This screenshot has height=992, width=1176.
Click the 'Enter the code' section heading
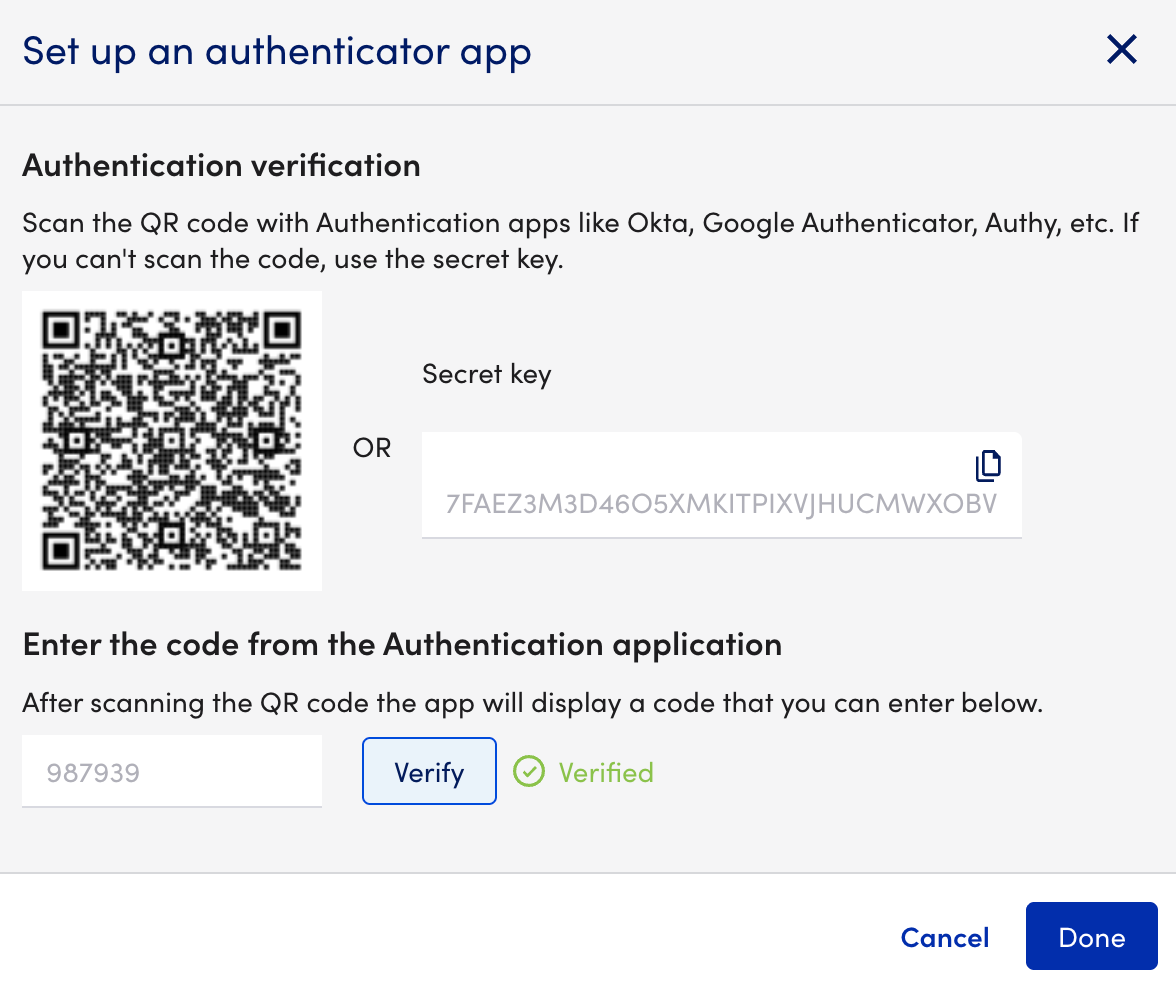coord(402,643)
